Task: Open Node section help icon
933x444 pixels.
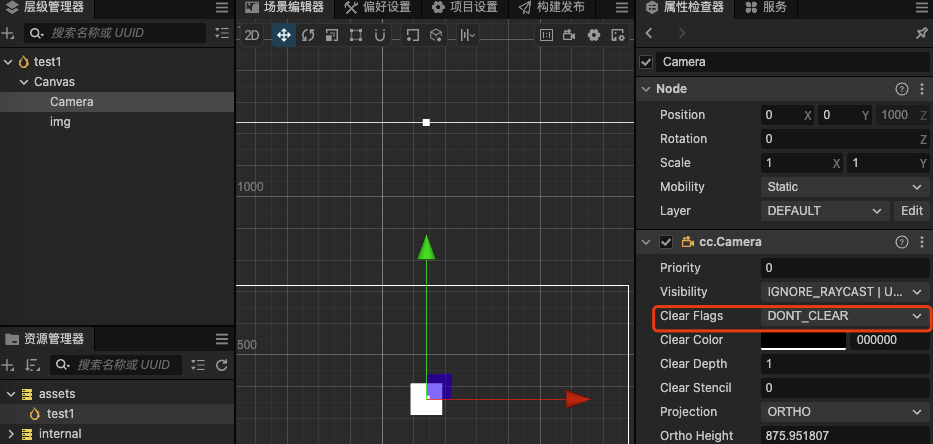Action: (x=902, y=89)
